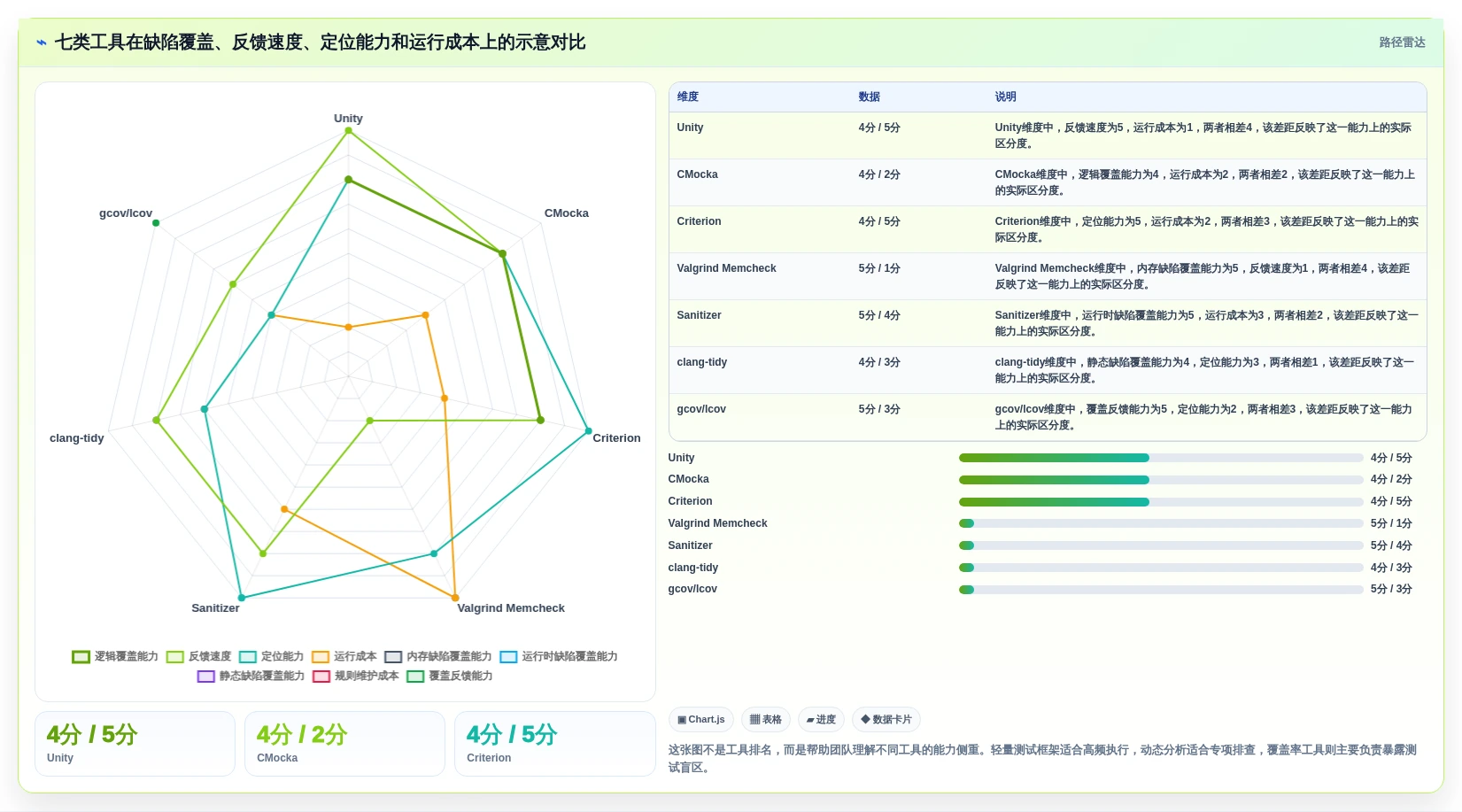Select the 表格 tag
This screenshot has width=1462, height=812.
[x=766, y=719]
